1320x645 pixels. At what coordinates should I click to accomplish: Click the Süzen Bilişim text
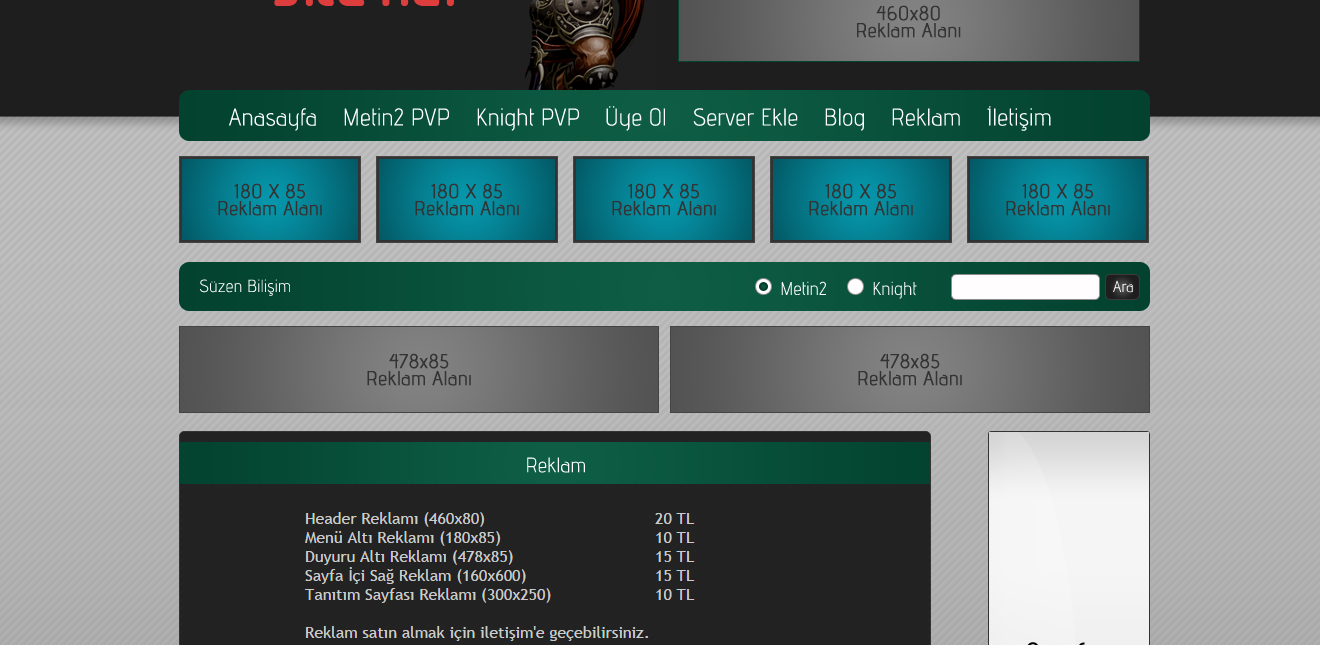(x=245, y=287)
